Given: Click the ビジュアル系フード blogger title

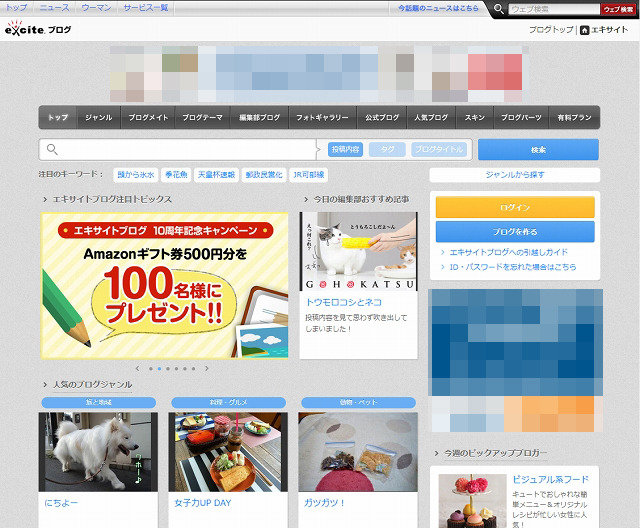Looking at the screenshot, I should click(550, 479).
